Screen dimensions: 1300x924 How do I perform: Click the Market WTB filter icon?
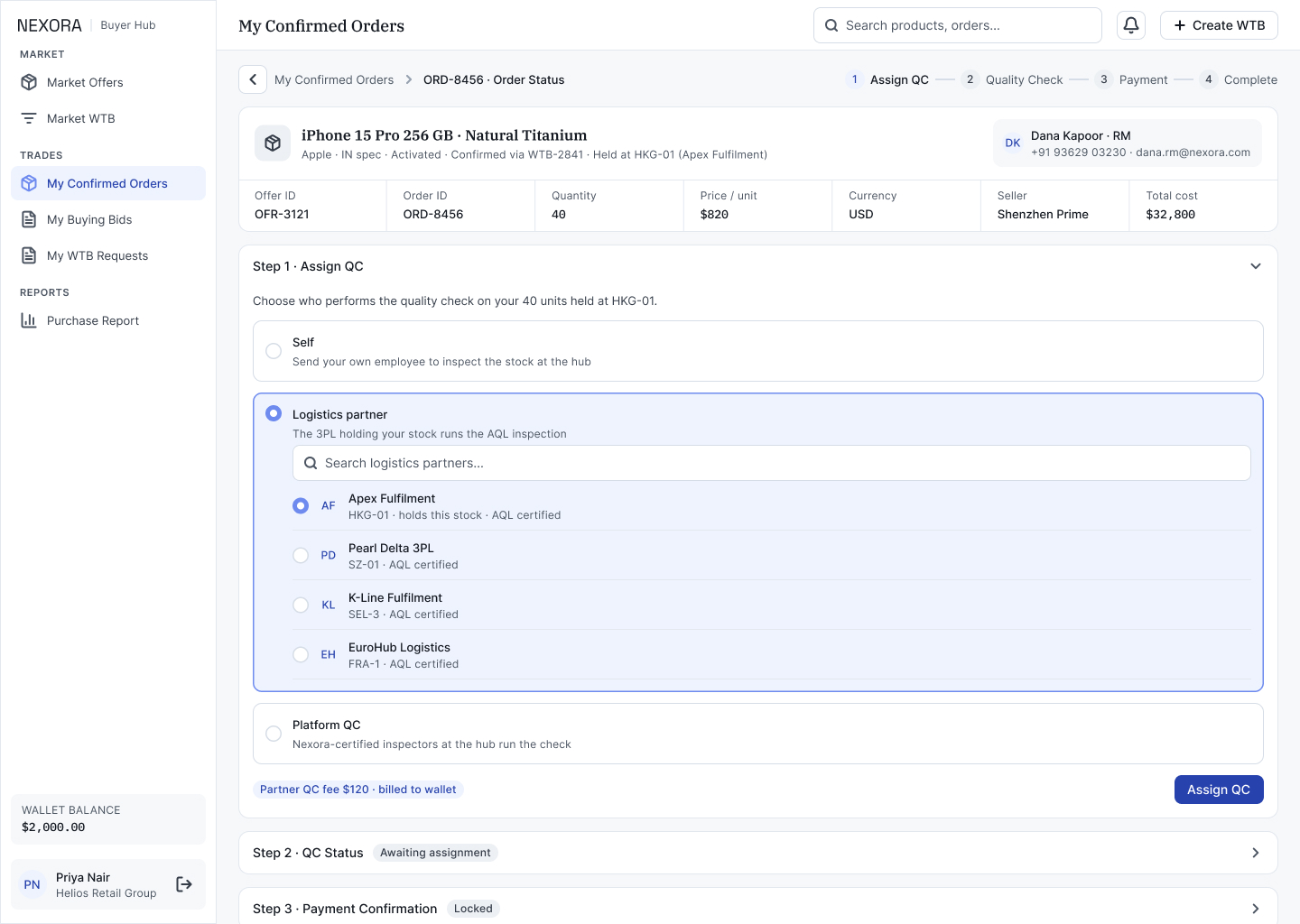(x=29, y=118)
